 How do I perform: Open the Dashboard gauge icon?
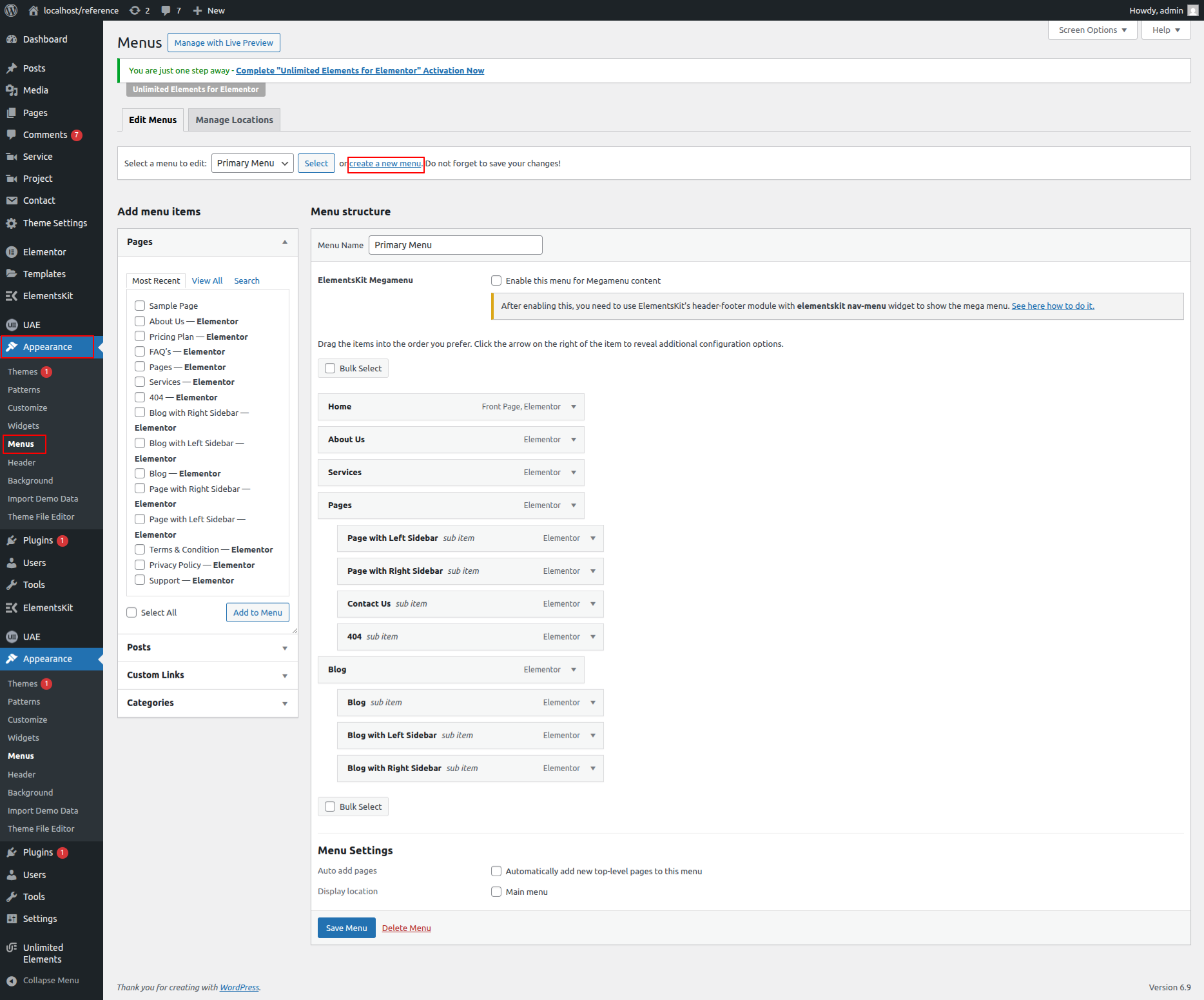pyautogui.click(x=12, y=39)
